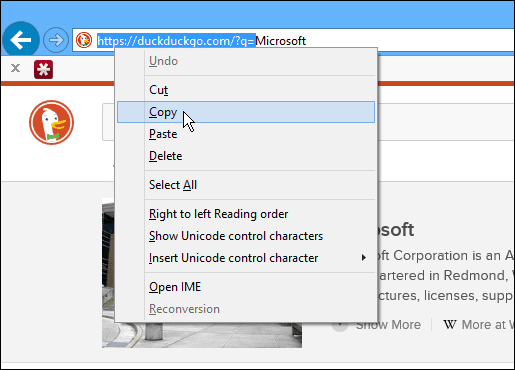Screen dimensions: 515x370
Task: Select Show Unicode control characters
Action: click(246, 236)
